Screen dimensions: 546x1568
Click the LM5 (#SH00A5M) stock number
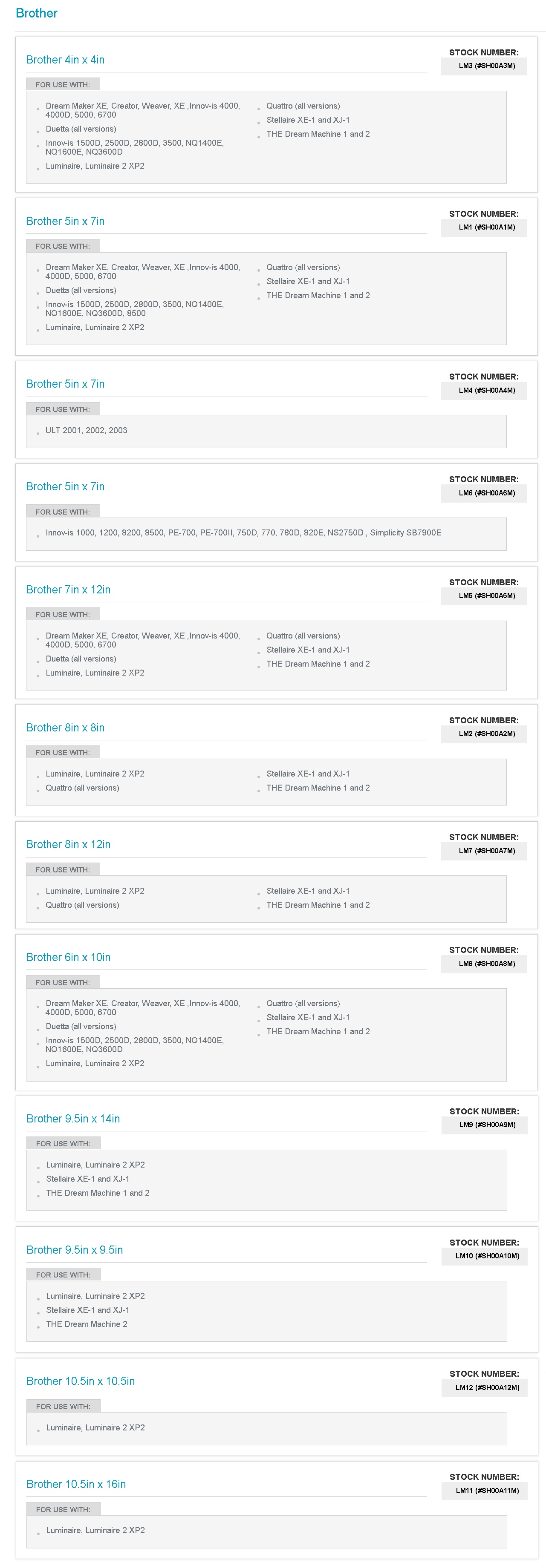(x=486, y=596)
